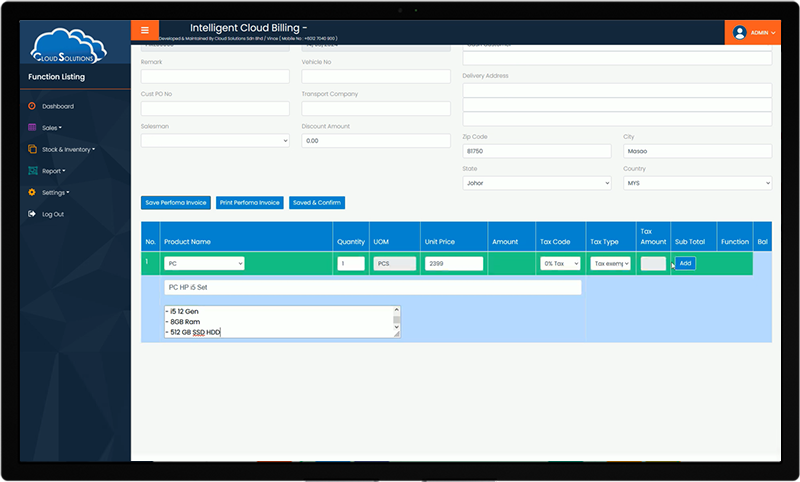The image size is (800, 482).
Task: Open the Tax Code dropdown 0% Tax
Action: click(560, 264)
